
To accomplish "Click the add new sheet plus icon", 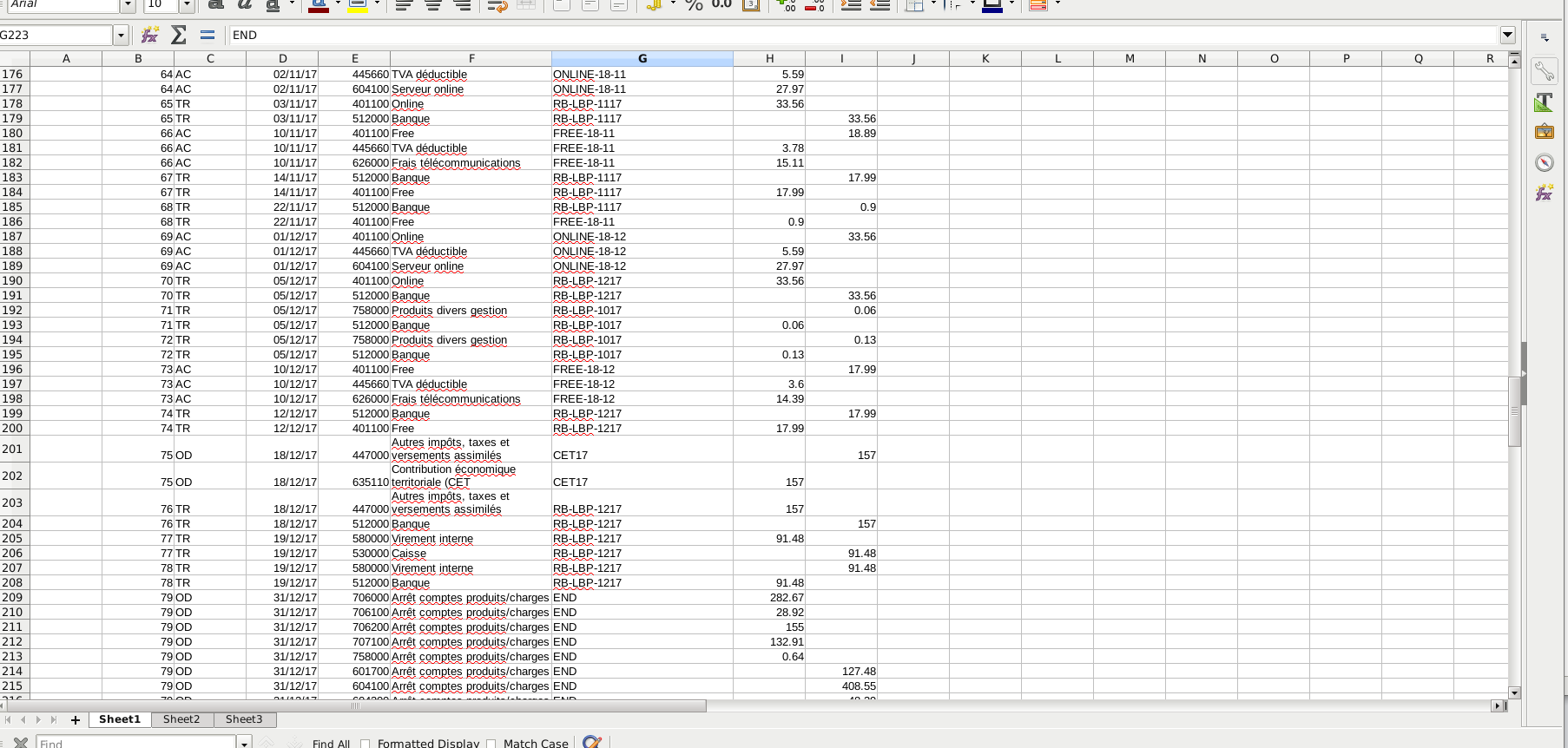I will point(76,719).
